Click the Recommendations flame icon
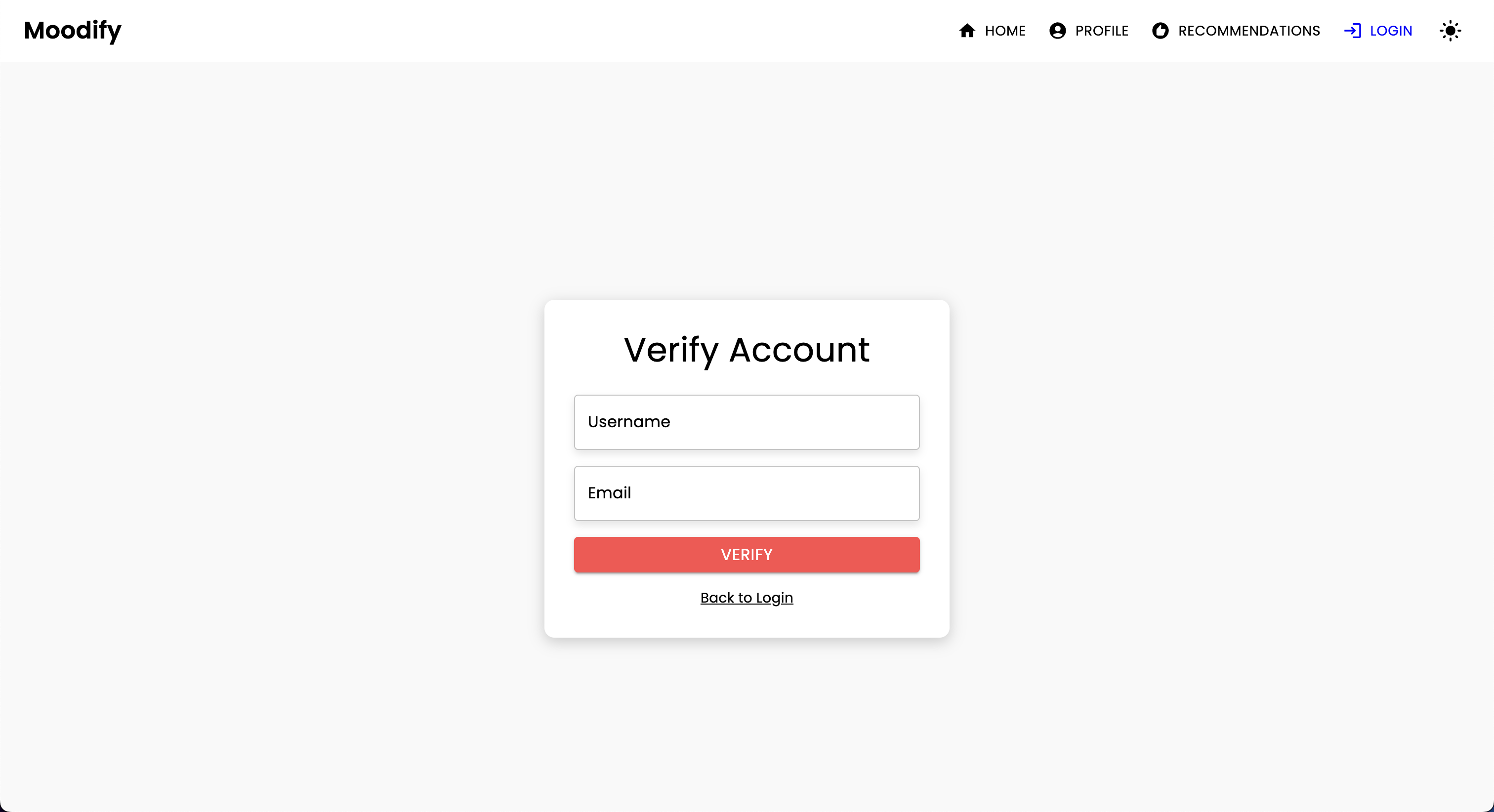This screenshot has height=812, width=1494. [x=1160, y=31]
